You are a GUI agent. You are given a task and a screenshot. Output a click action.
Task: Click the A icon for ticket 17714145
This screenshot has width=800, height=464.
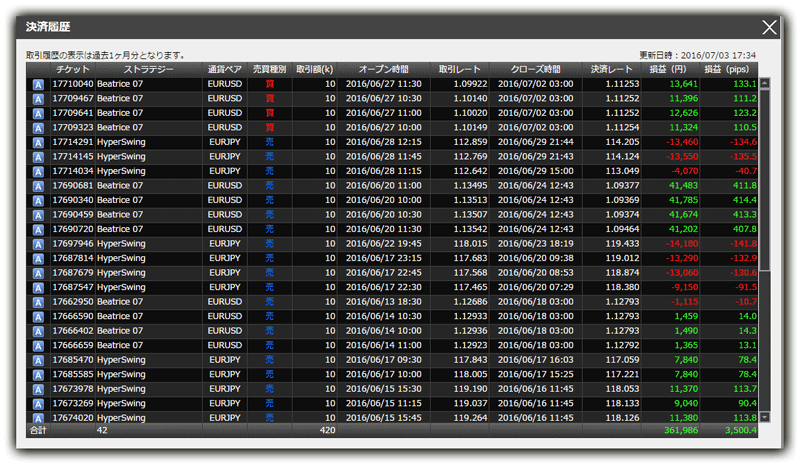[38, 157]
